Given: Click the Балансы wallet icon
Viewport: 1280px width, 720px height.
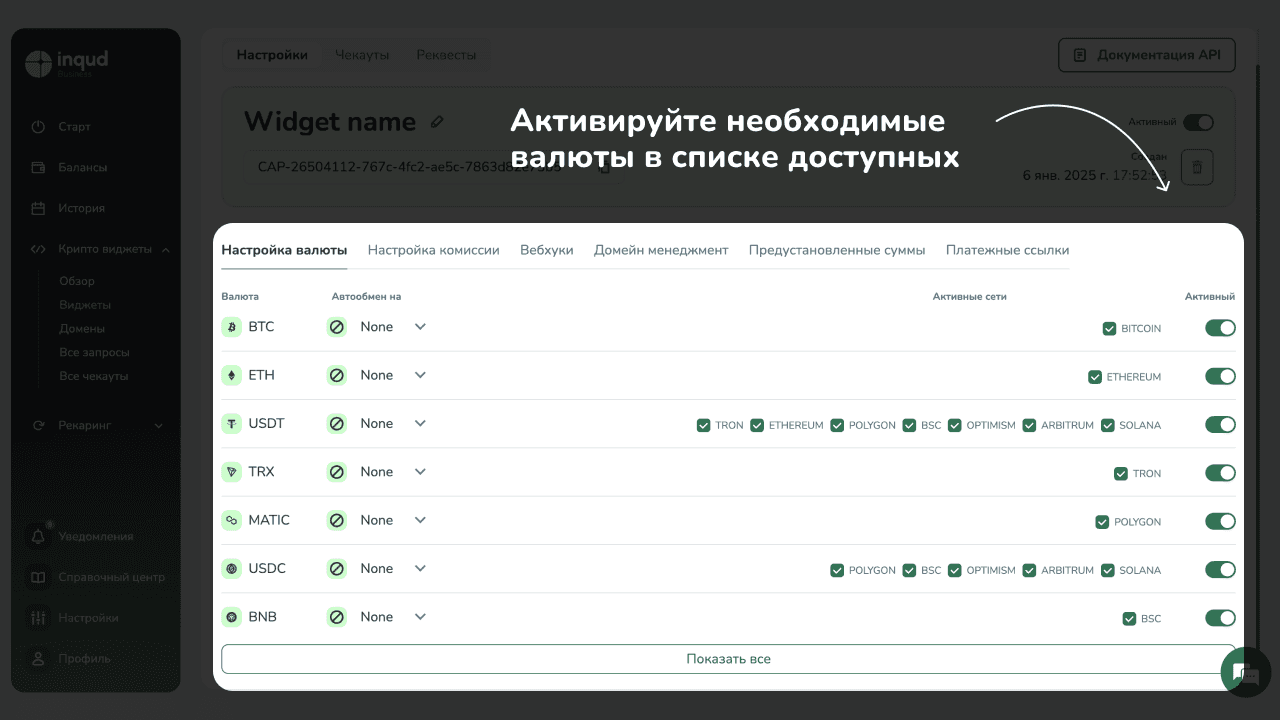Looking at the screenshot, I should [38, 168].
